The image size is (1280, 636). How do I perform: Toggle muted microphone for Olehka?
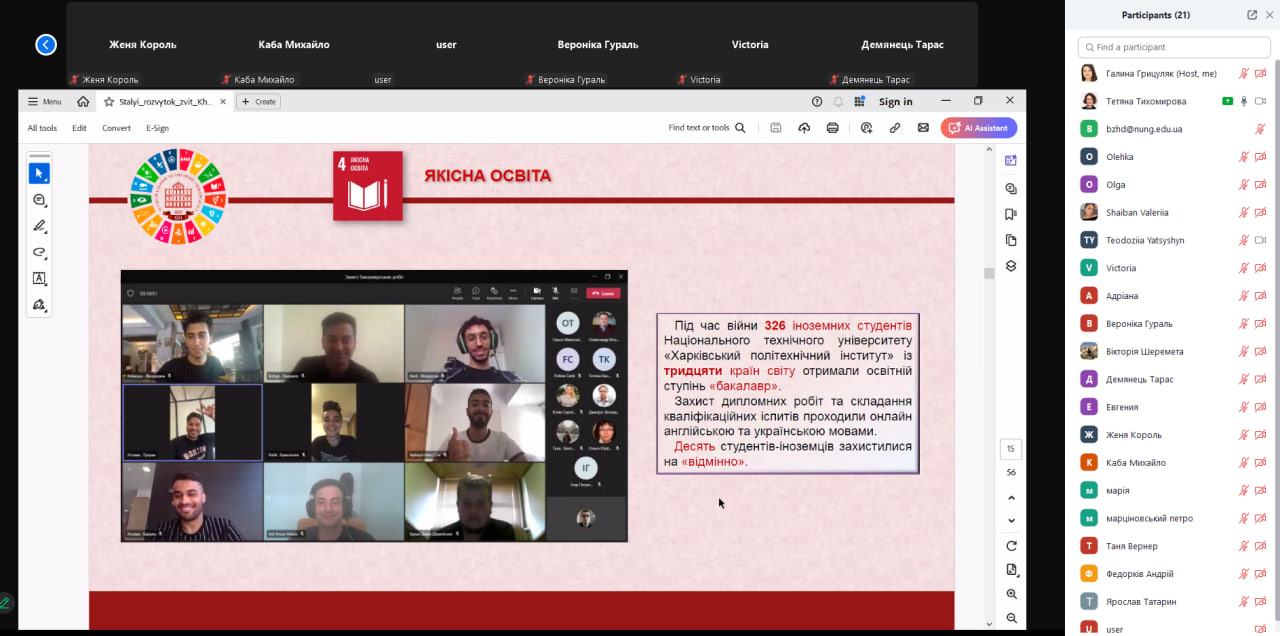[1244, 157]
